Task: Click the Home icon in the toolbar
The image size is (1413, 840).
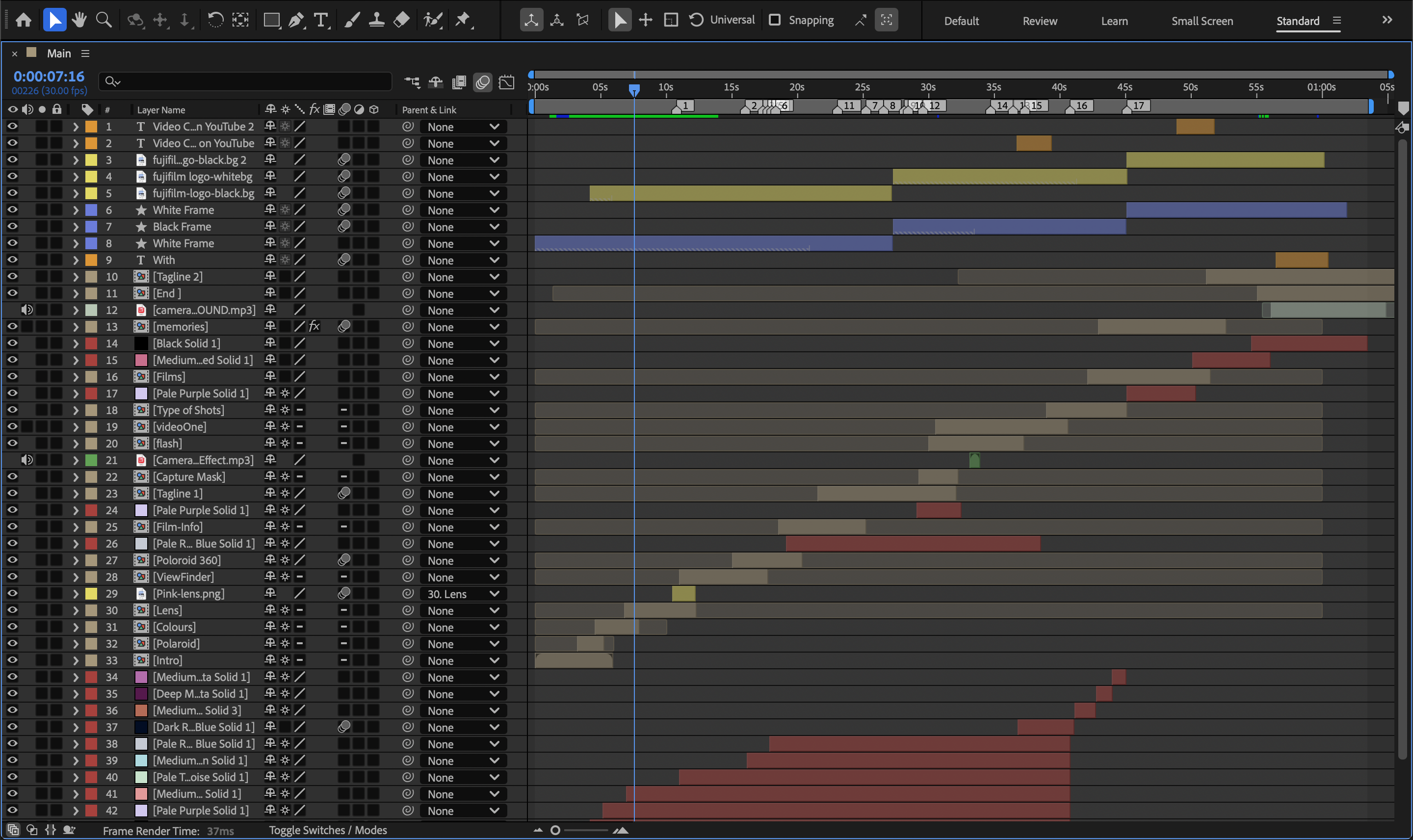Action: (x=23, y=20)
